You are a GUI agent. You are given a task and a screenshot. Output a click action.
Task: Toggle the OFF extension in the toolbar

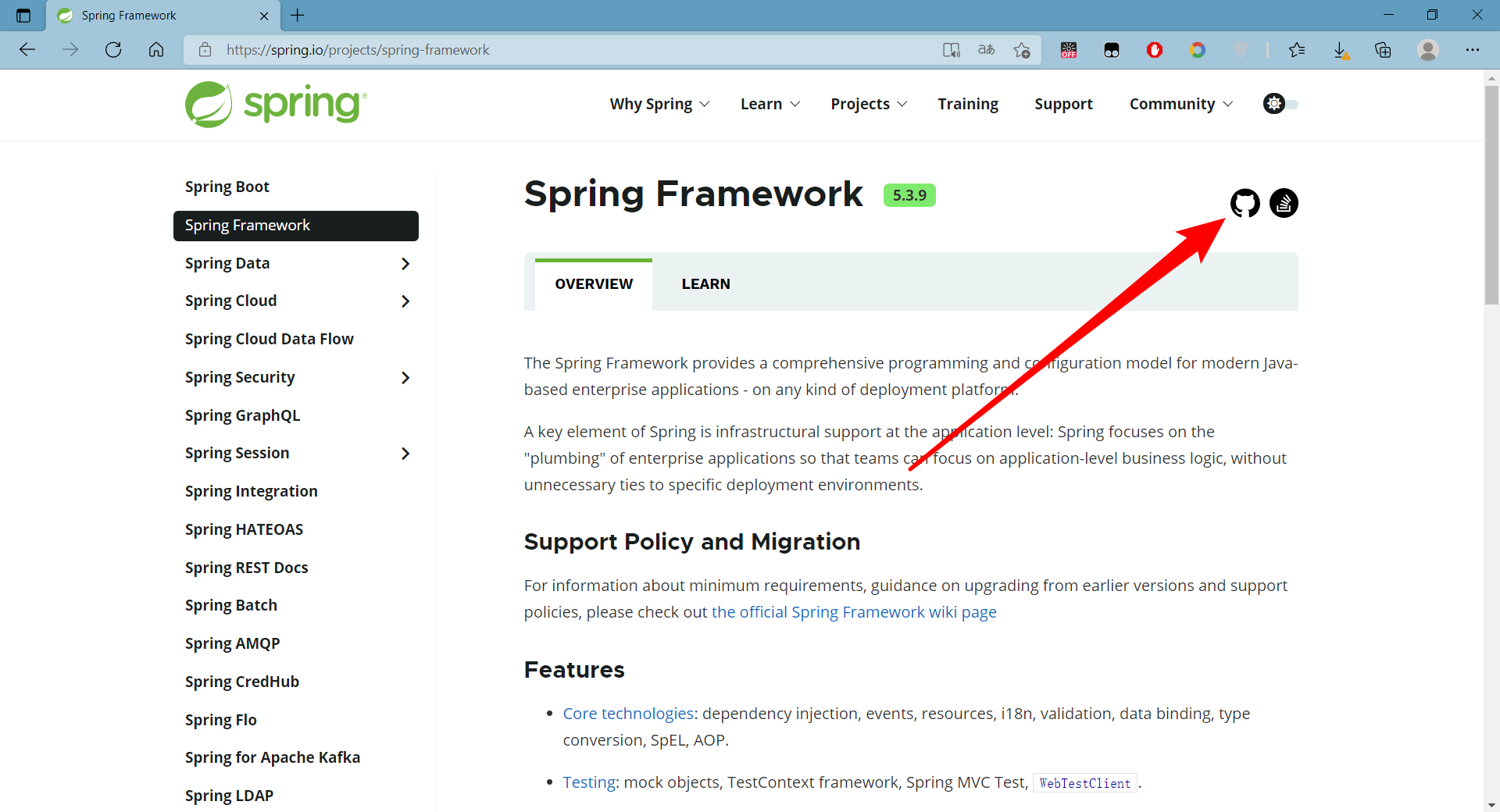tap(1068, 50)
